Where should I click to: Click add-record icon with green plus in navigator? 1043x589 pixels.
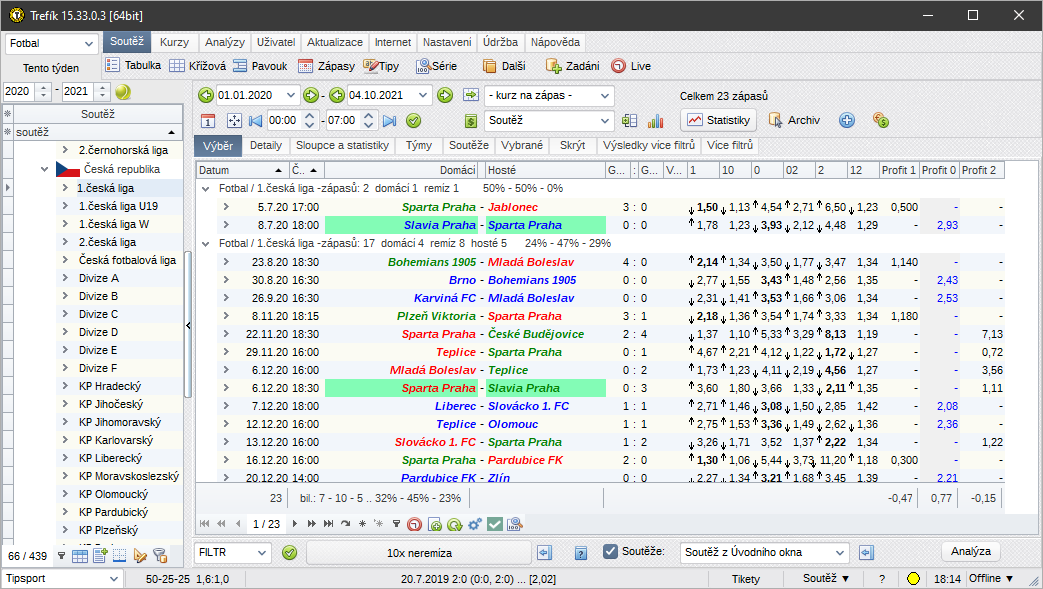click(x=434, y=524)
